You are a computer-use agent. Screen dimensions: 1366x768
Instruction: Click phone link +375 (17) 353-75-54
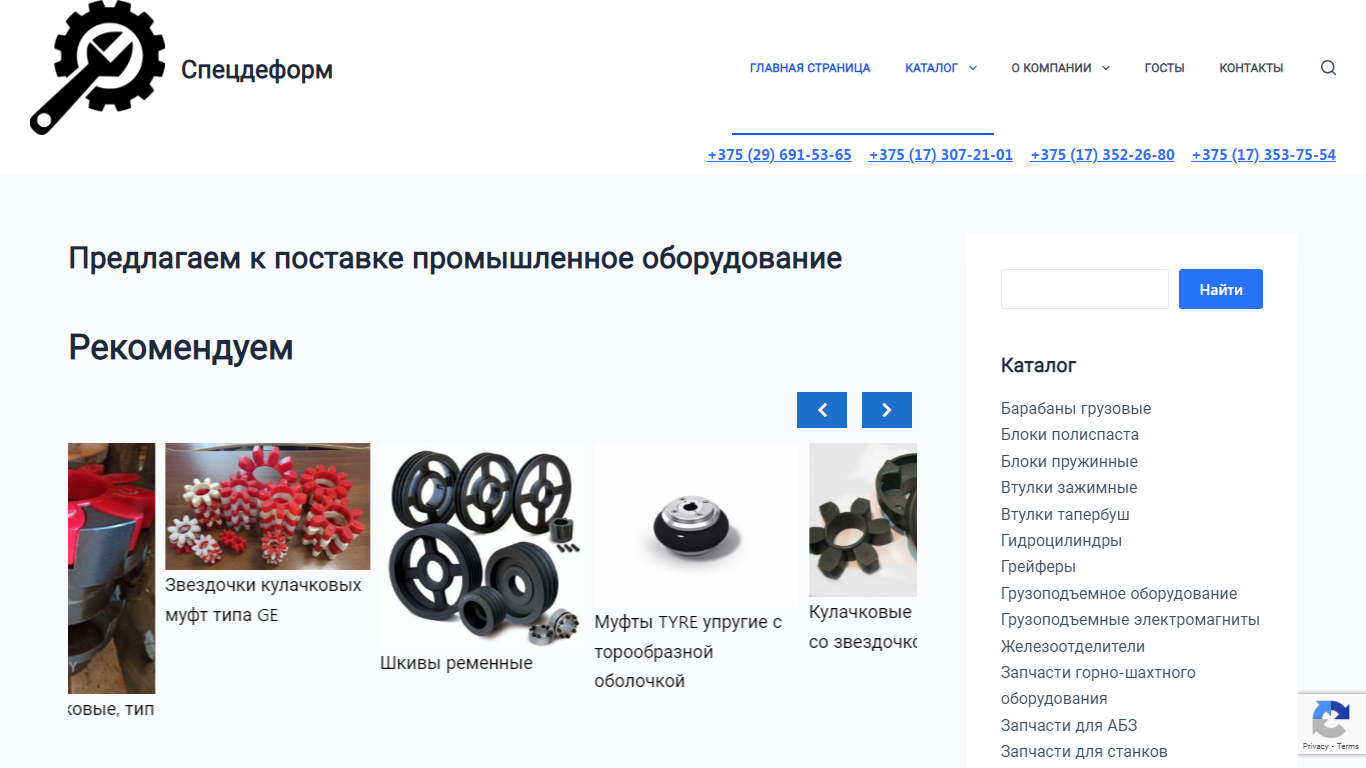click(x=1264, y=155)
